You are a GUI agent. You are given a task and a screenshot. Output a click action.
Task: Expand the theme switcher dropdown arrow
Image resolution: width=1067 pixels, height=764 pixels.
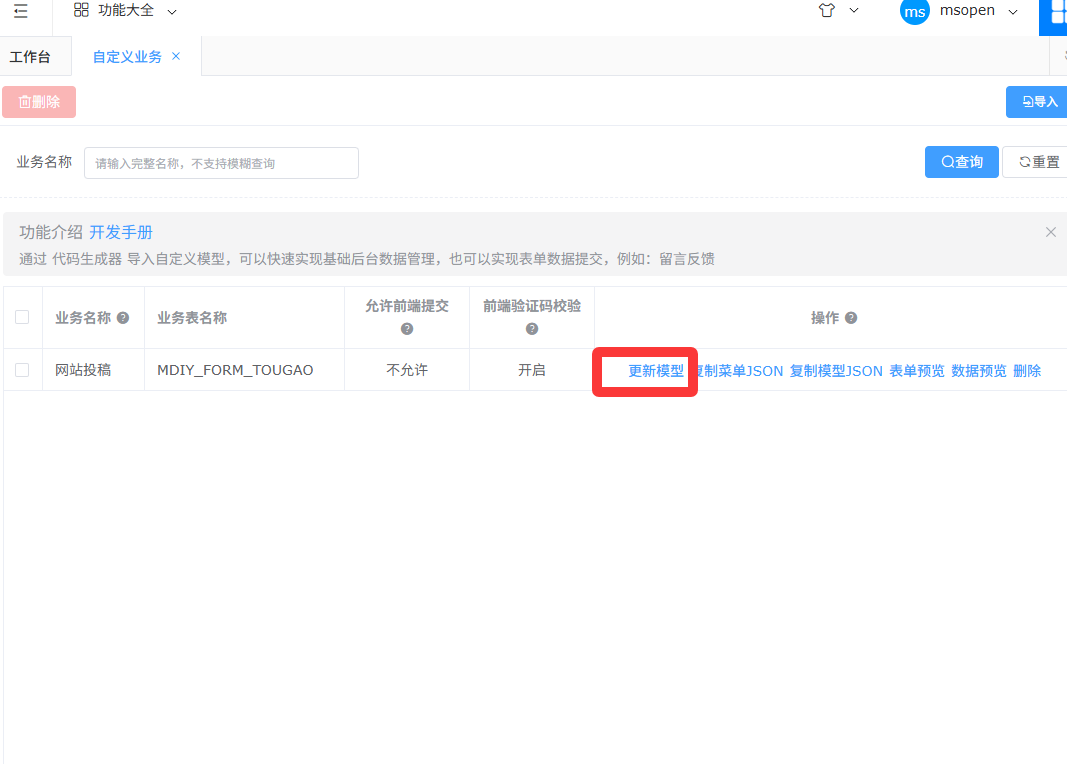tap(854, 11)
